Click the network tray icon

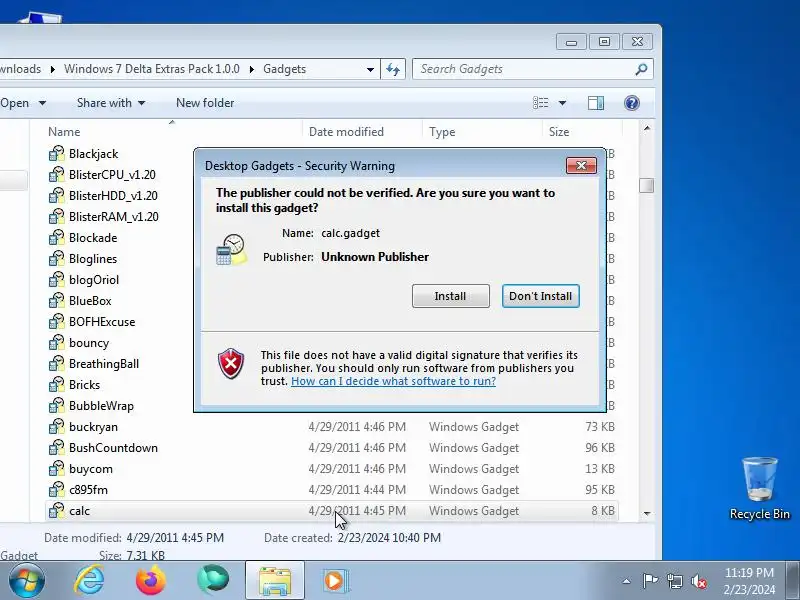click(x=674, y=581)
